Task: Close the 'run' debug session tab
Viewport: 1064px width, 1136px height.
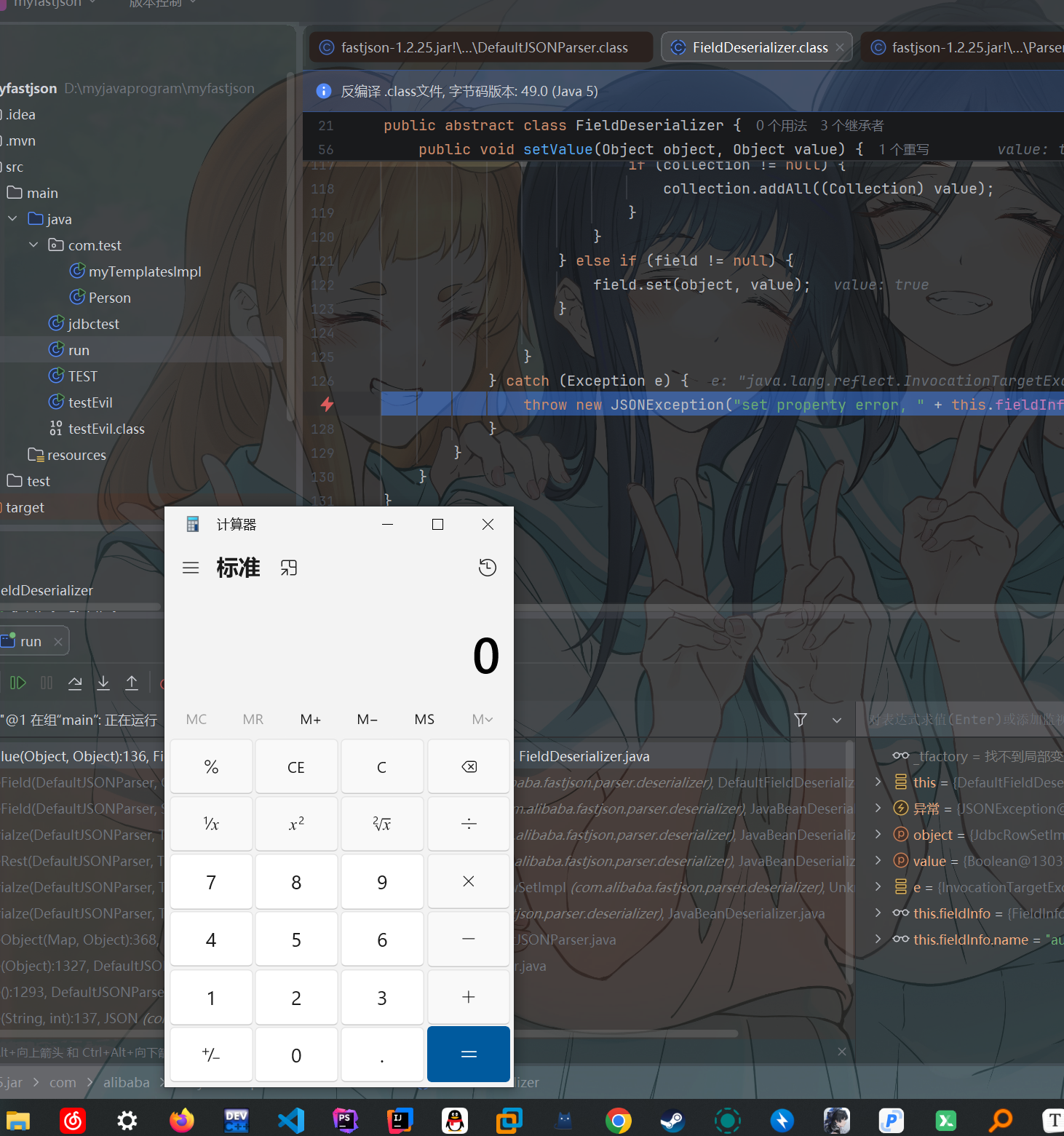Action: tap(57, 641)
